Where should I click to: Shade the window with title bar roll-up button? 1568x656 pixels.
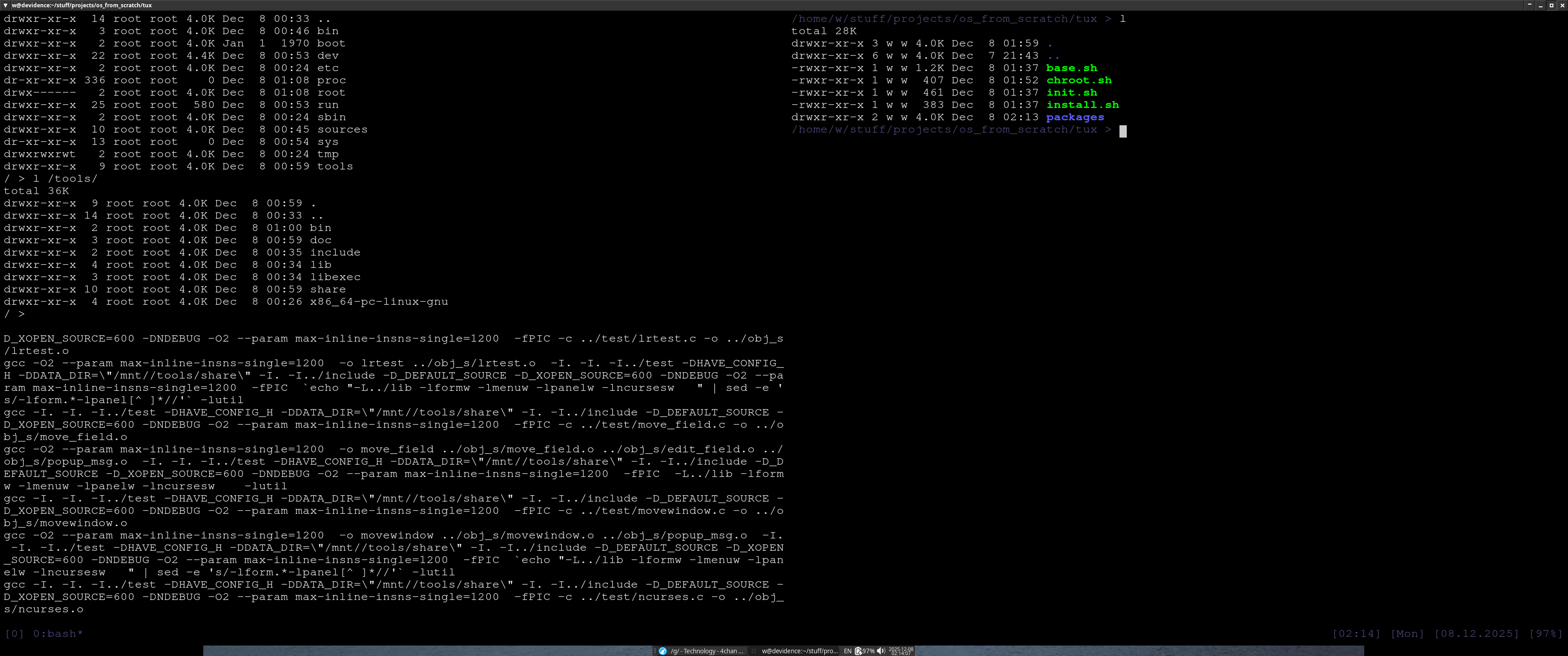click(x=1530, y=5)
